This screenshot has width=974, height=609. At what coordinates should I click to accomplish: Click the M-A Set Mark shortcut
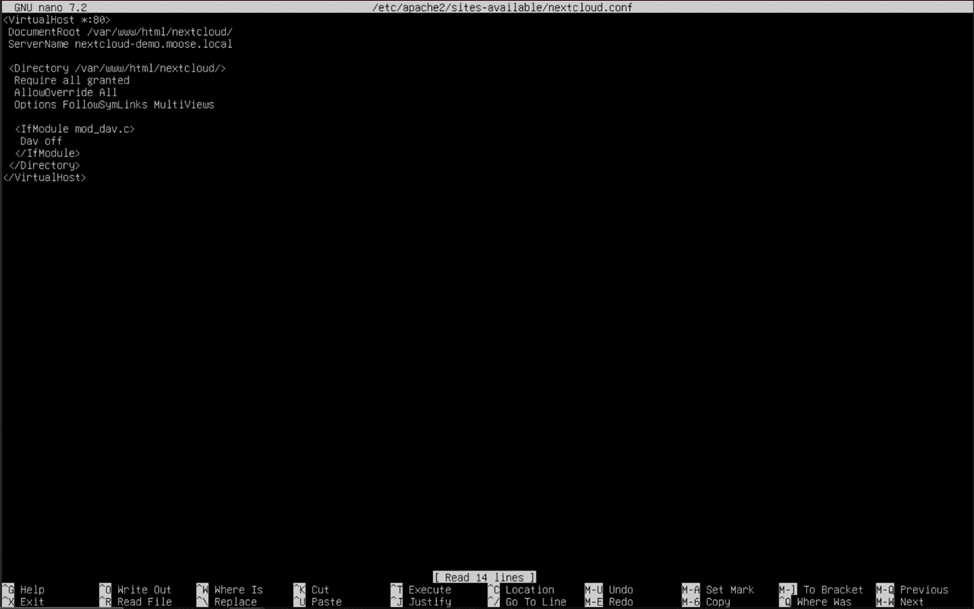[x=718, y=590]
